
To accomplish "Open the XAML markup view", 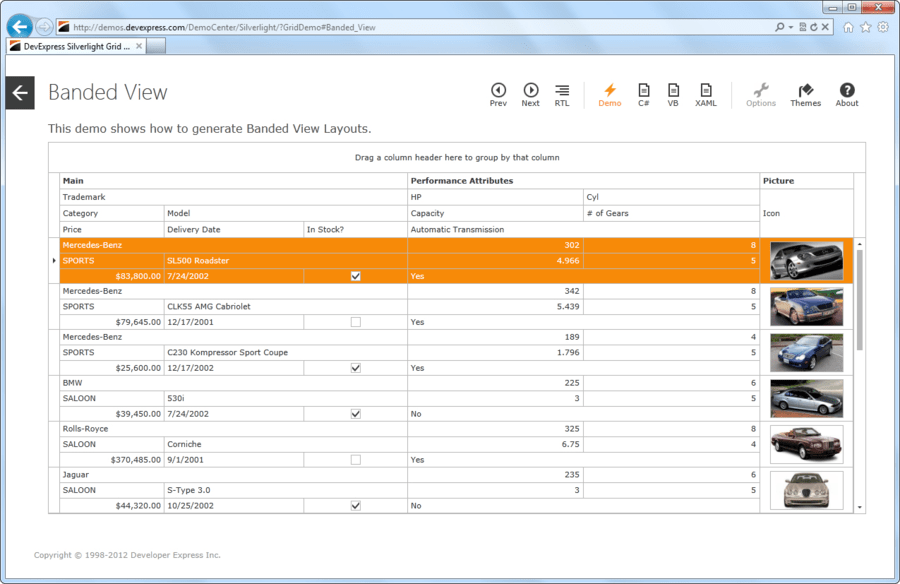I will (706, 92).
